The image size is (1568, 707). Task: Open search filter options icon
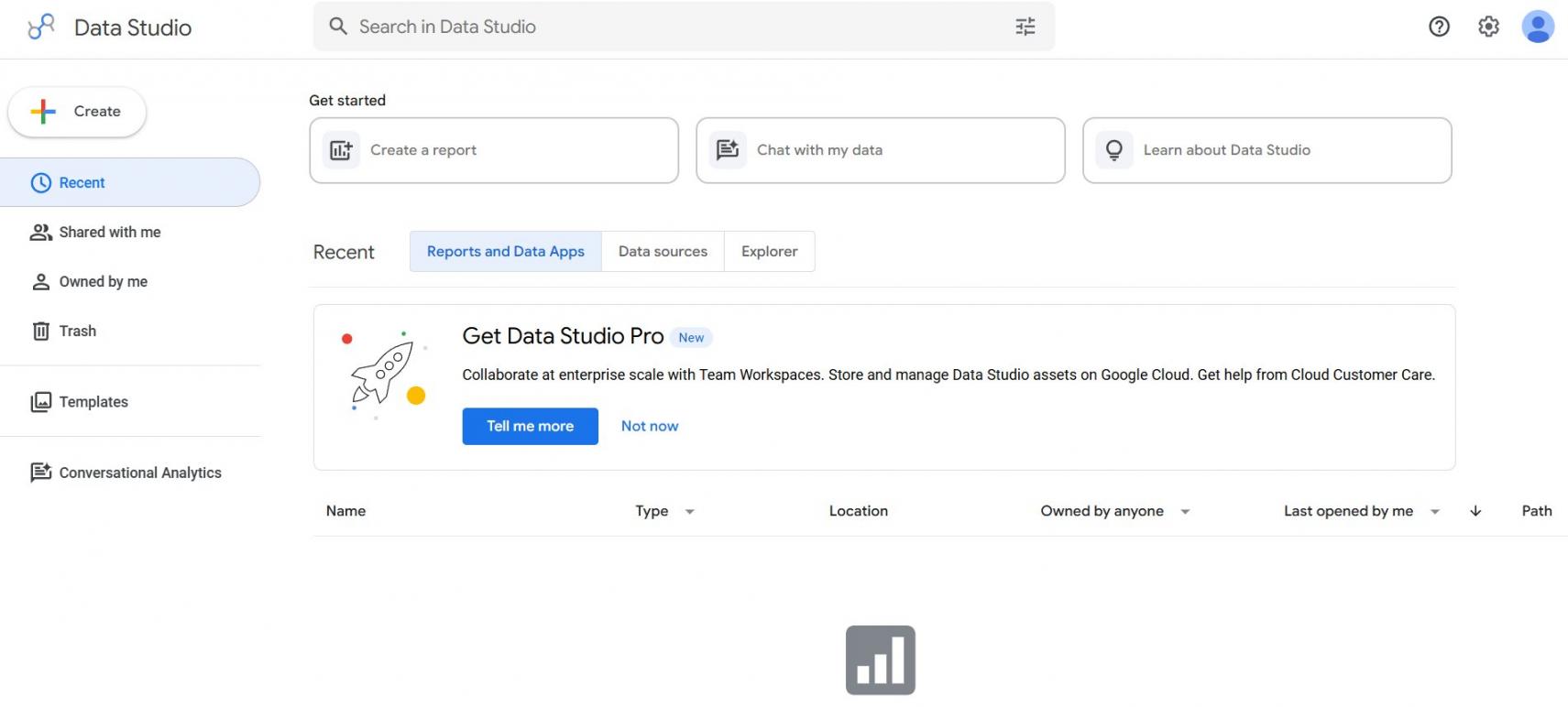[1025, 27]
